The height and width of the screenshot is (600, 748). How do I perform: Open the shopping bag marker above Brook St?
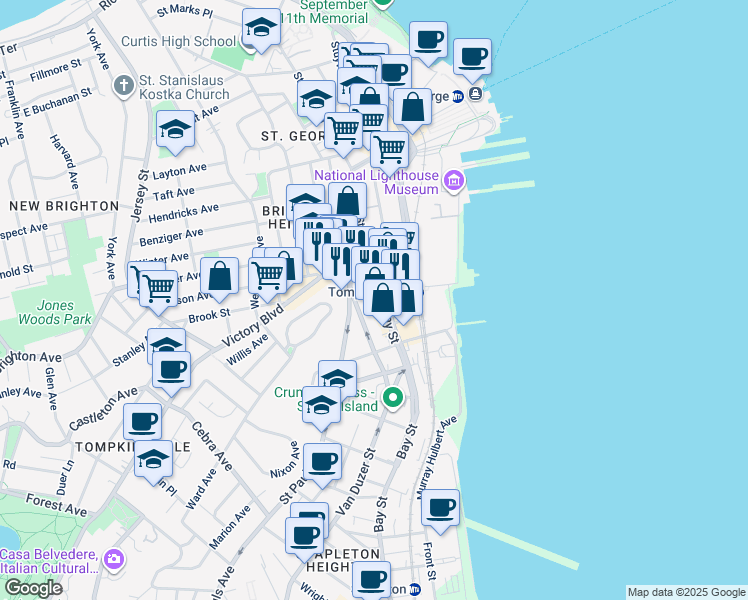pos(219,277)
